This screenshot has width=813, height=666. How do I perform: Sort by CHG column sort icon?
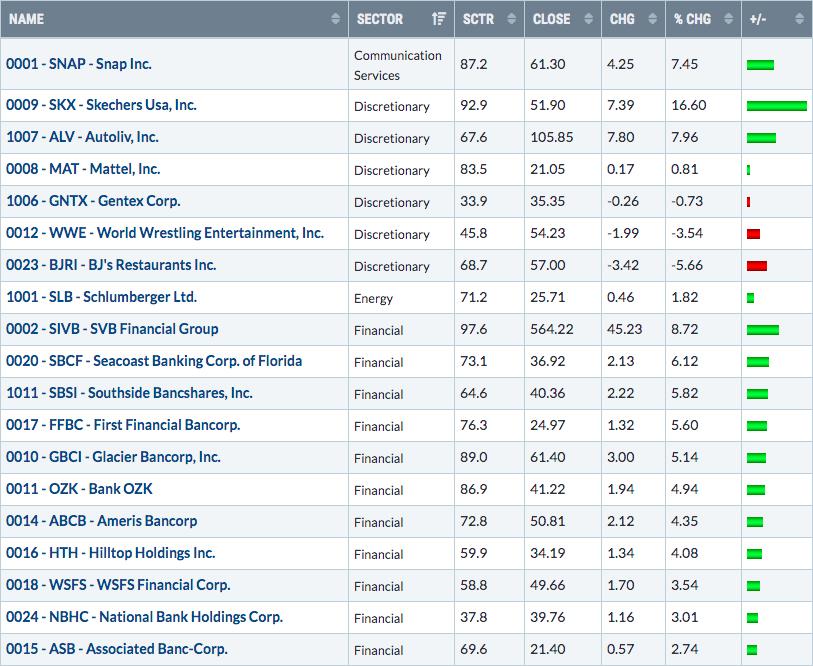pyautogui.click(x=653, y=19)
